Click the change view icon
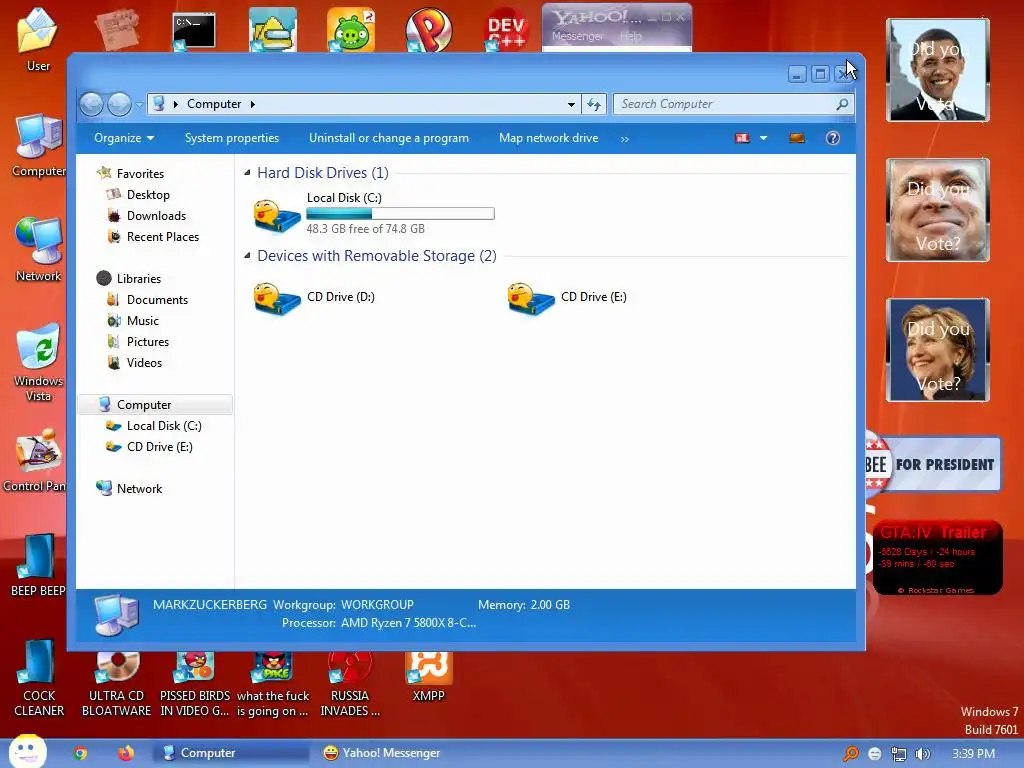The image size is (1024, 768). point(742,138)
